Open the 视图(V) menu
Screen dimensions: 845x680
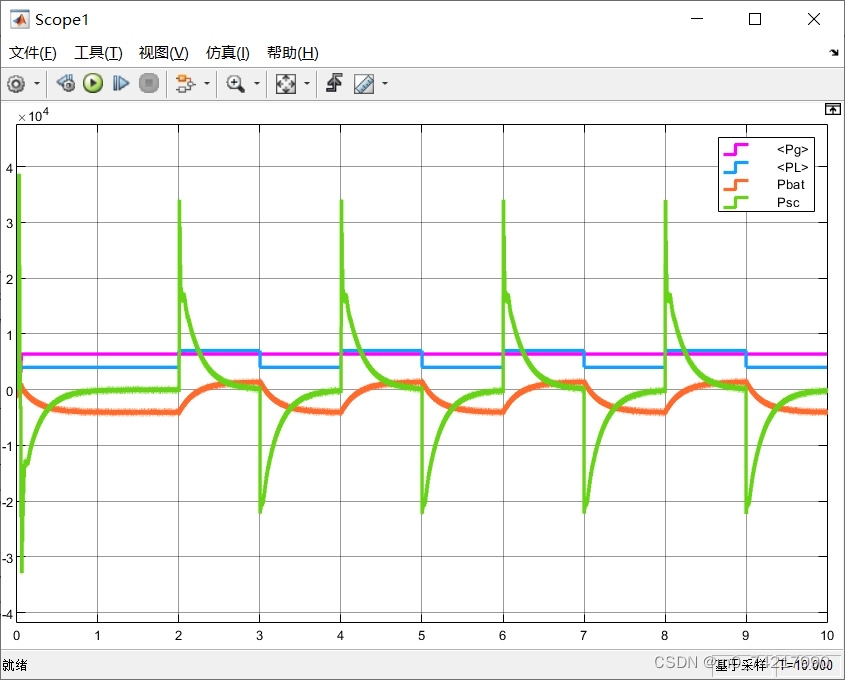click(x=163, y=53)
